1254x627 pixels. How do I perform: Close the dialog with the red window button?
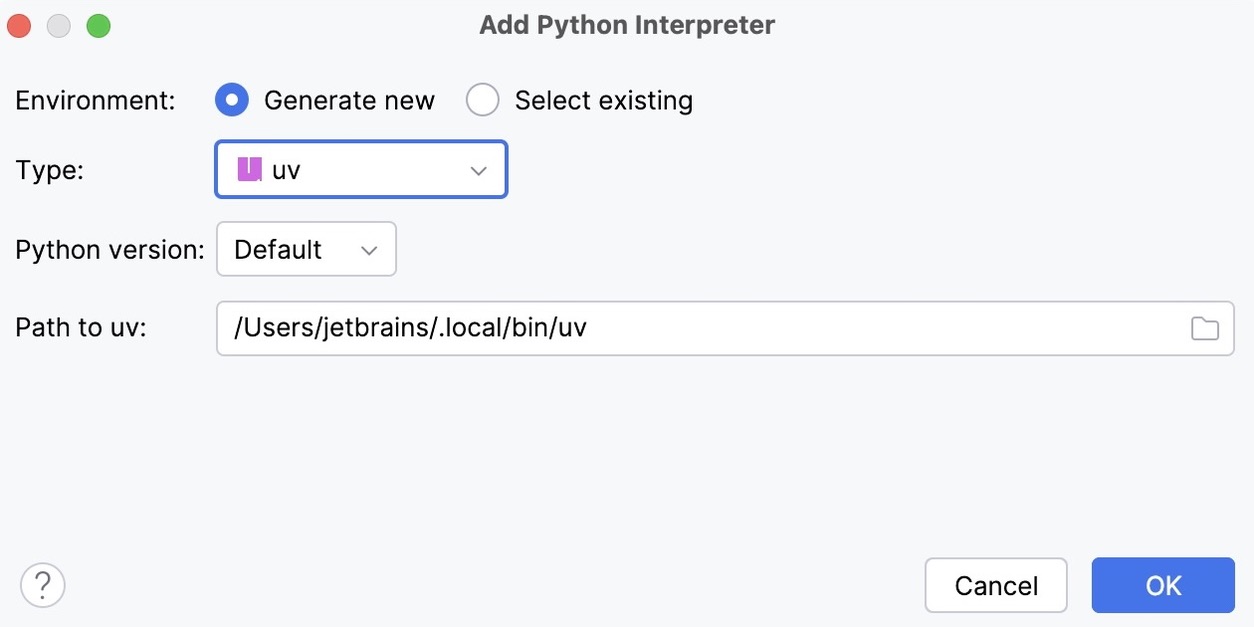(x=19, y=26)
